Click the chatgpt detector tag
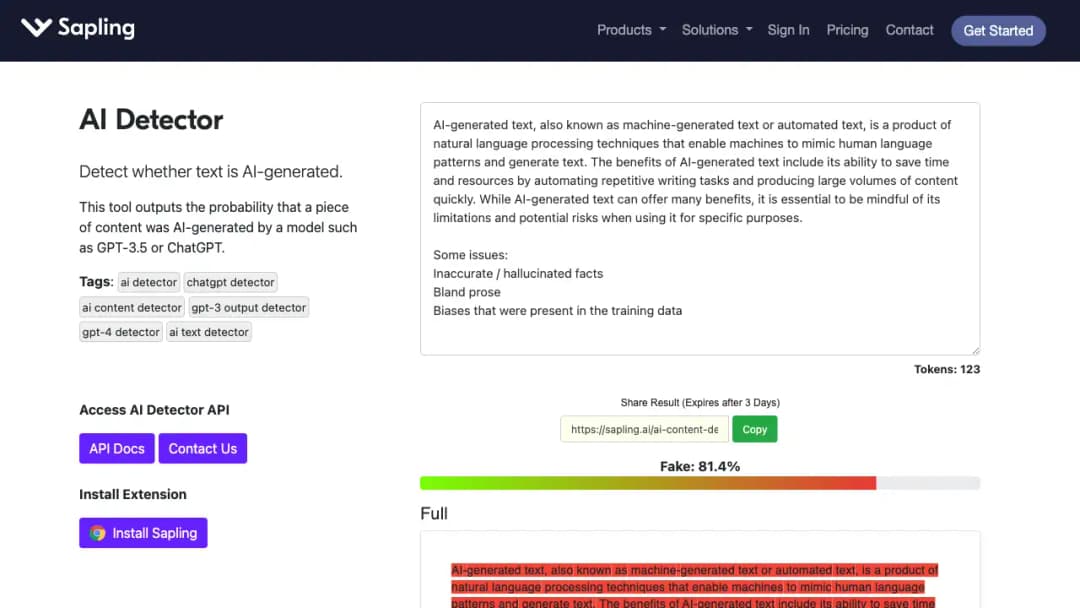This screenshot has height=608, width=1080. (x=230, y=282)
